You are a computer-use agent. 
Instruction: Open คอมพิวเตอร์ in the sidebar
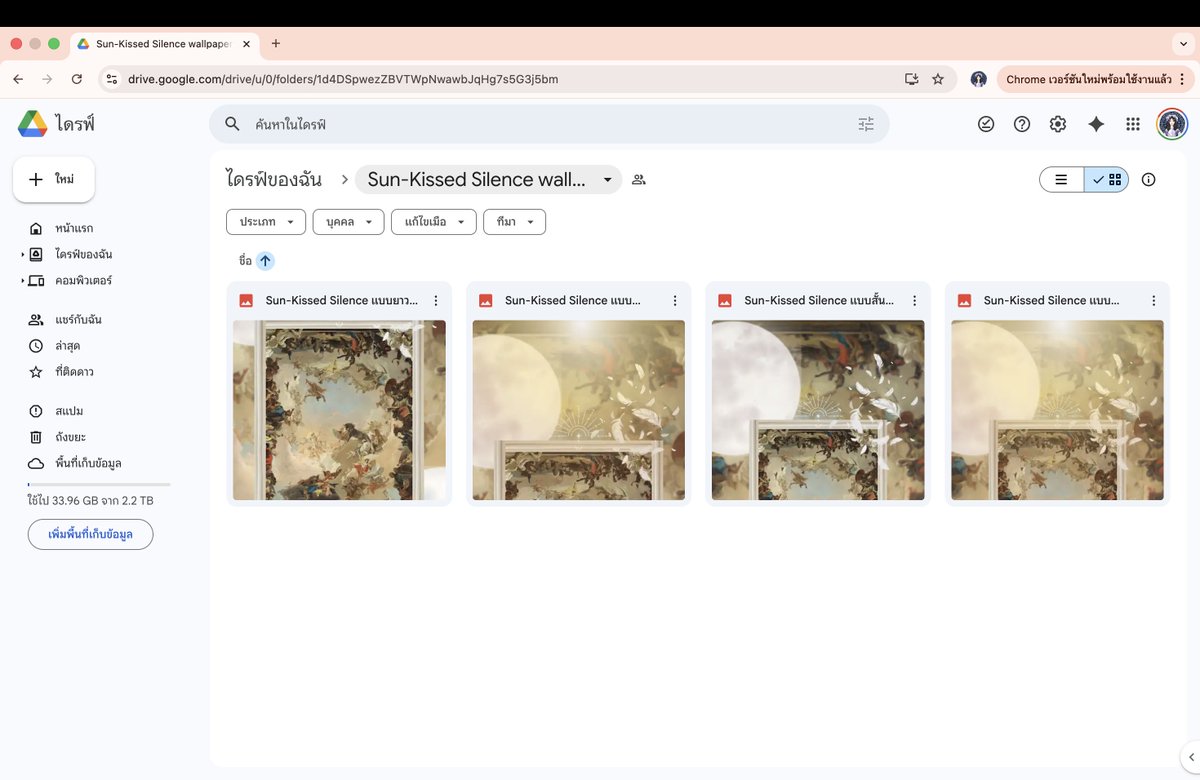83,281
